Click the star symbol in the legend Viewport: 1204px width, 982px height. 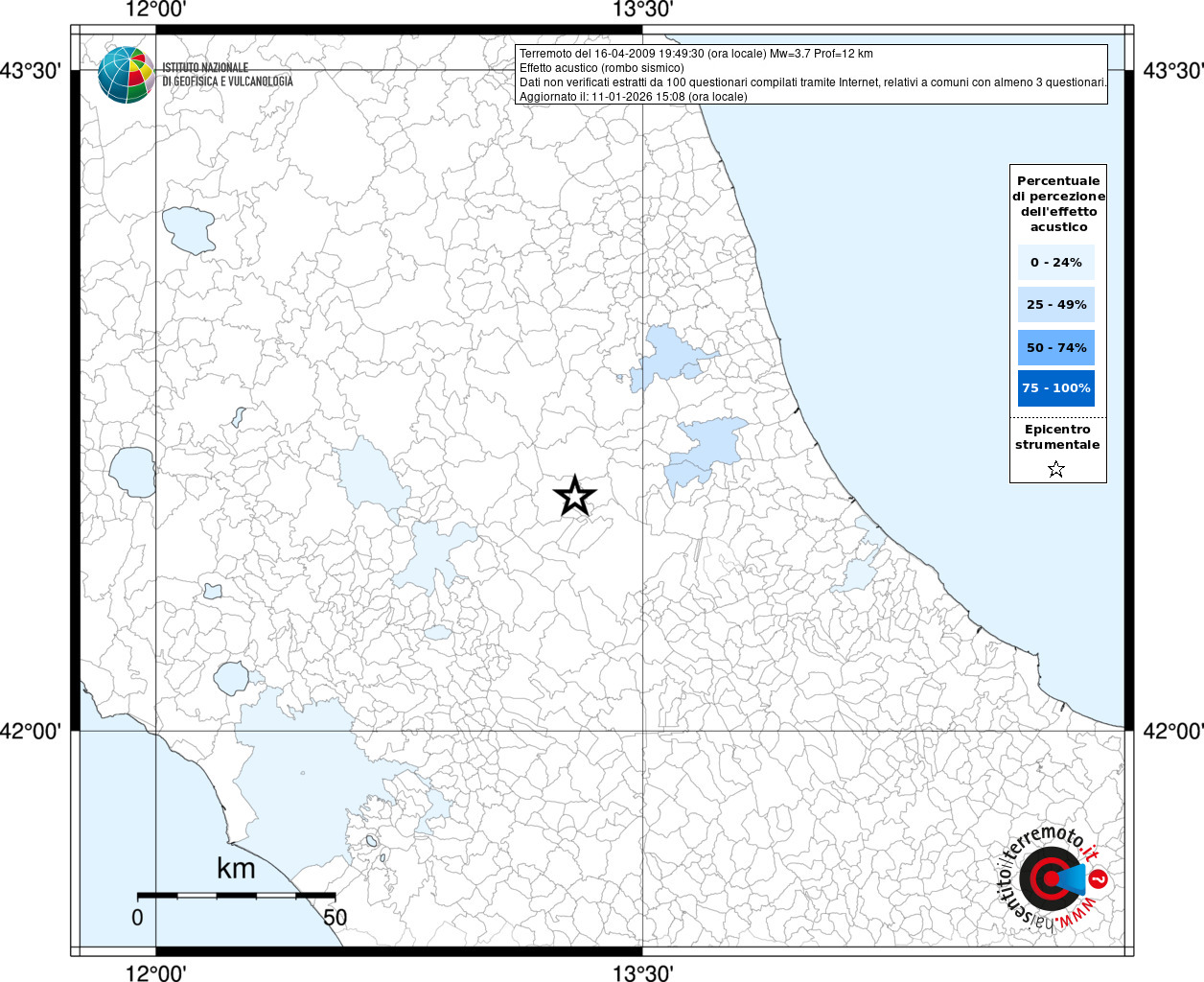coord(1056,469)
